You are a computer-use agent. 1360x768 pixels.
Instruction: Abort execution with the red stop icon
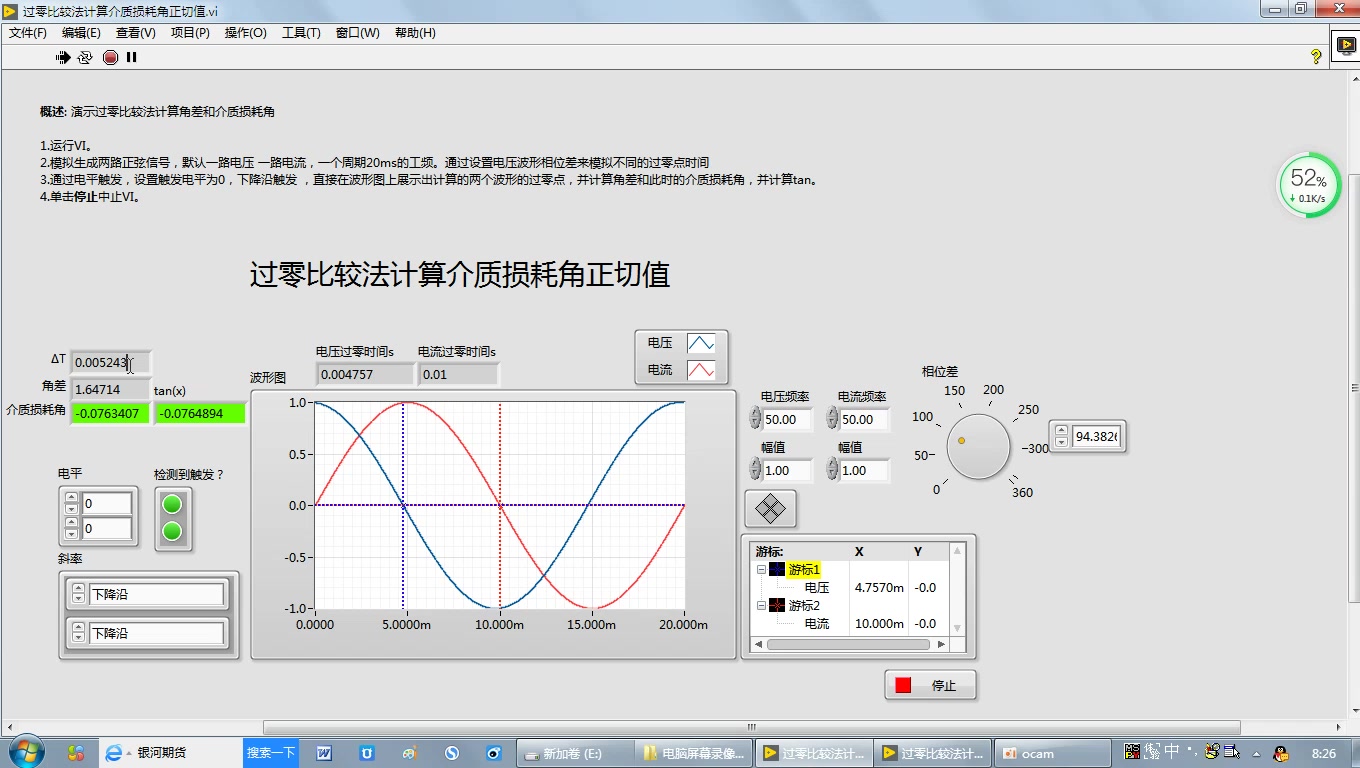[x=109, y=57]
